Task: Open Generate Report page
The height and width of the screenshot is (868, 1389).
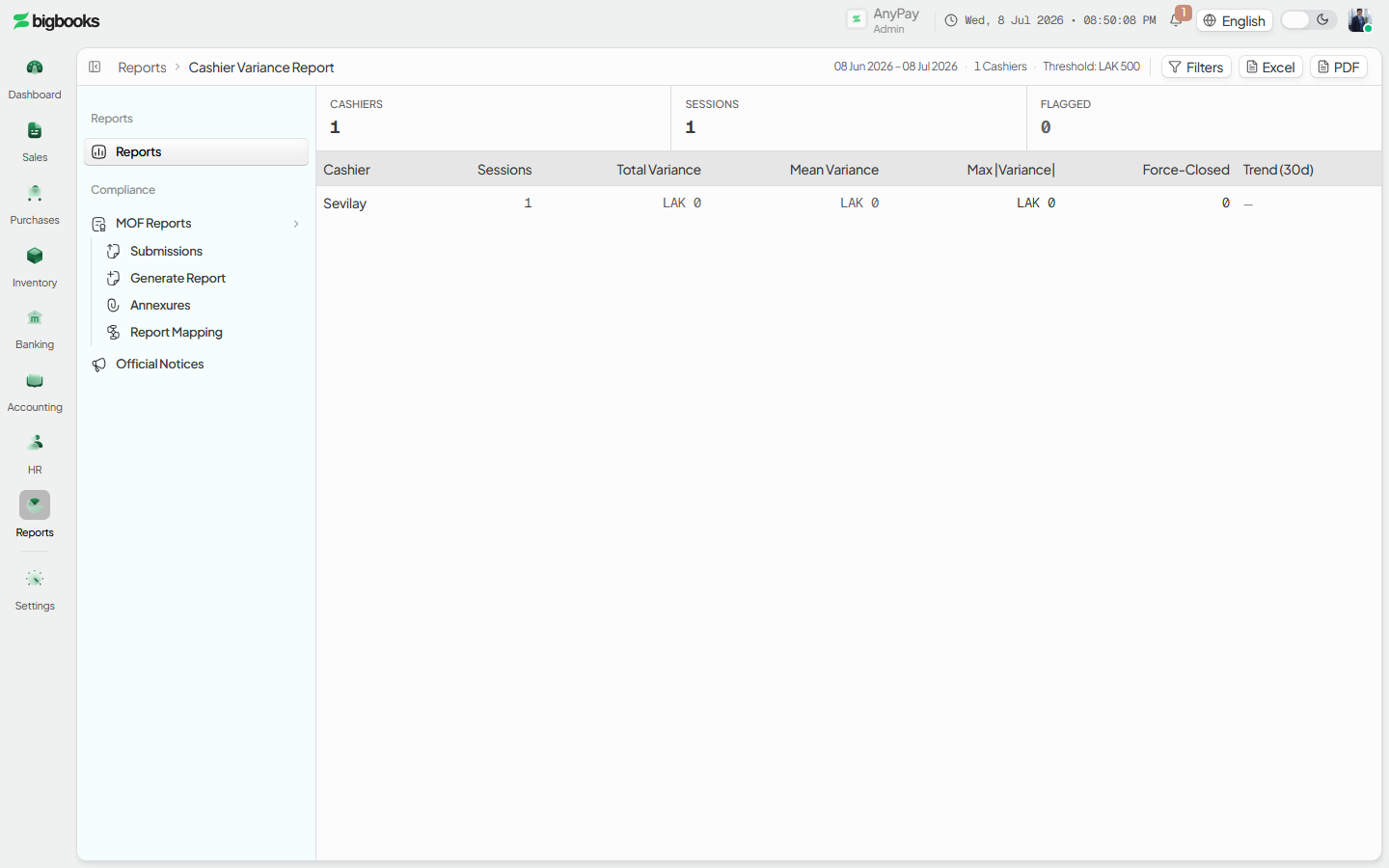Action: coord(177,278)
